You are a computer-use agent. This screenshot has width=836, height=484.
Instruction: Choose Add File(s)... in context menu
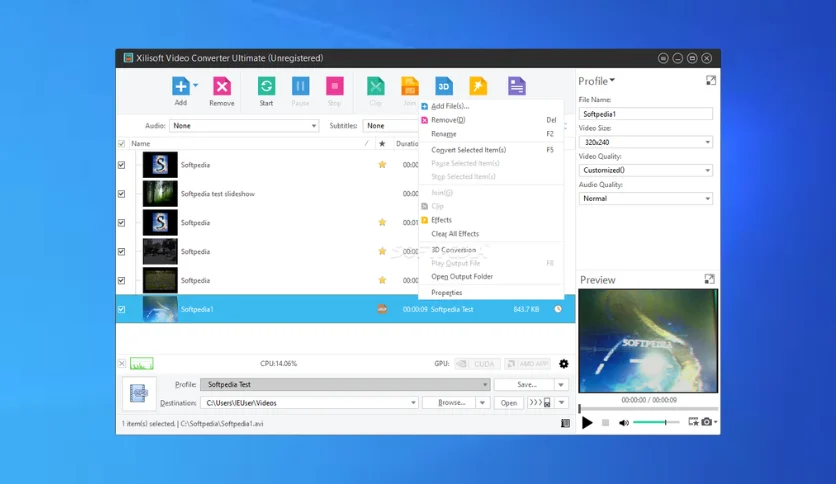tap(491, 106)
